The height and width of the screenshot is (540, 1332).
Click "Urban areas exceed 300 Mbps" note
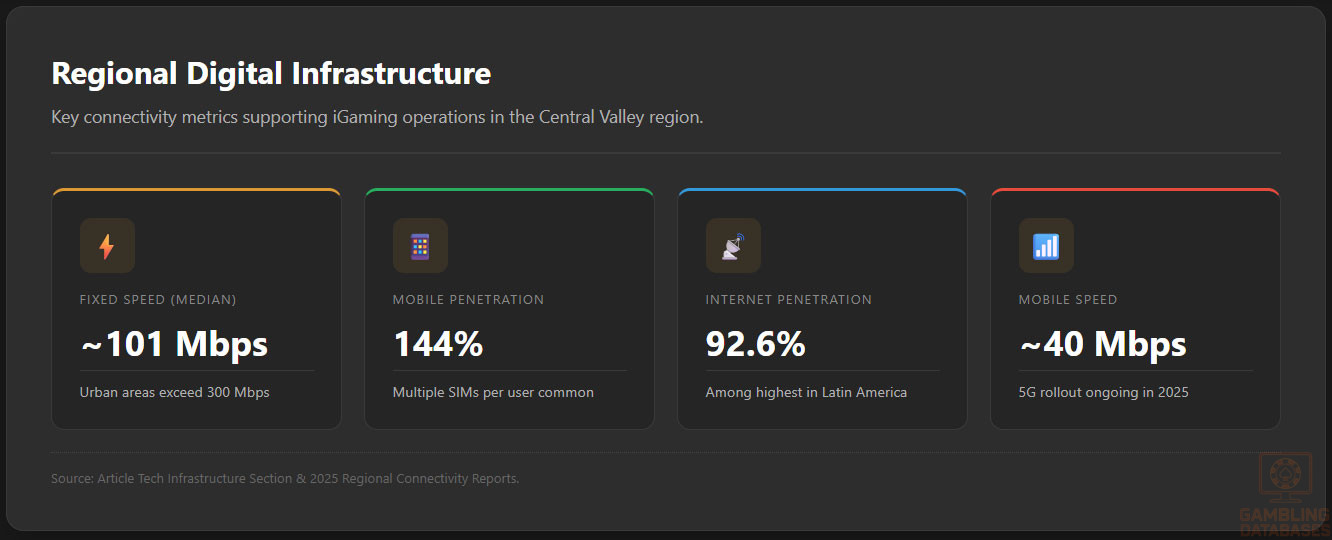point(175,392)
